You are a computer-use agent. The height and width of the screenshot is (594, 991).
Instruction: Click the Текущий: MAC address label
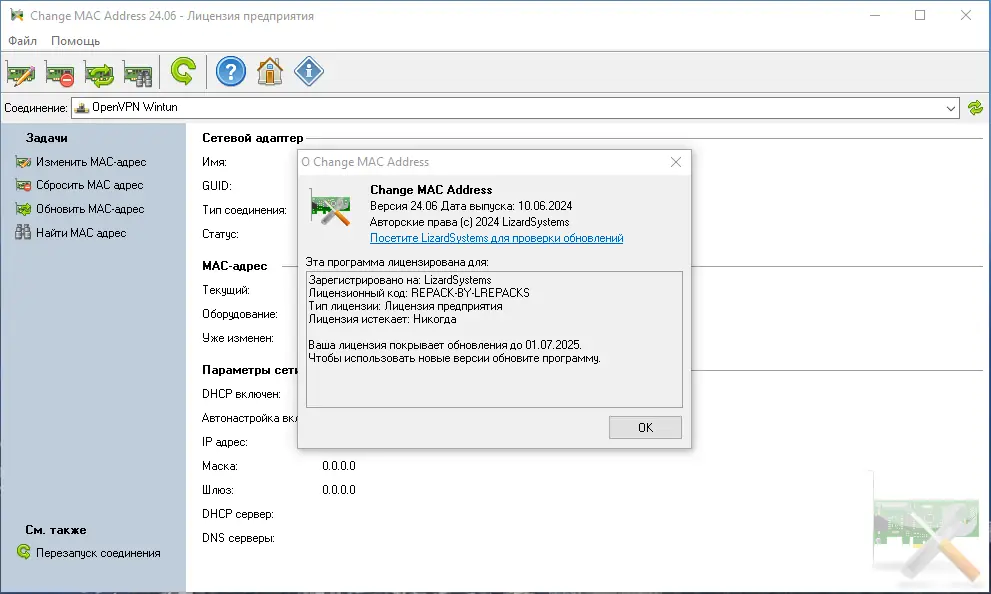tap(226, 290)
